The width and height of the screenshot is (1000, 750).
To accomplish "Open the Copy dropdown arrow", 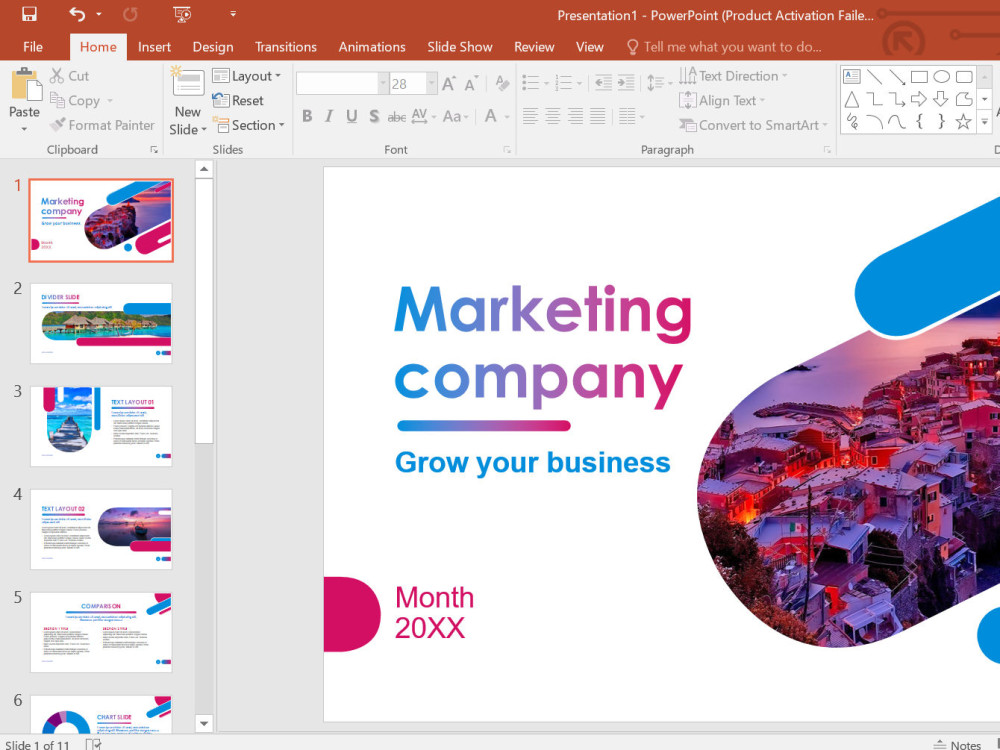I will 110,101.
